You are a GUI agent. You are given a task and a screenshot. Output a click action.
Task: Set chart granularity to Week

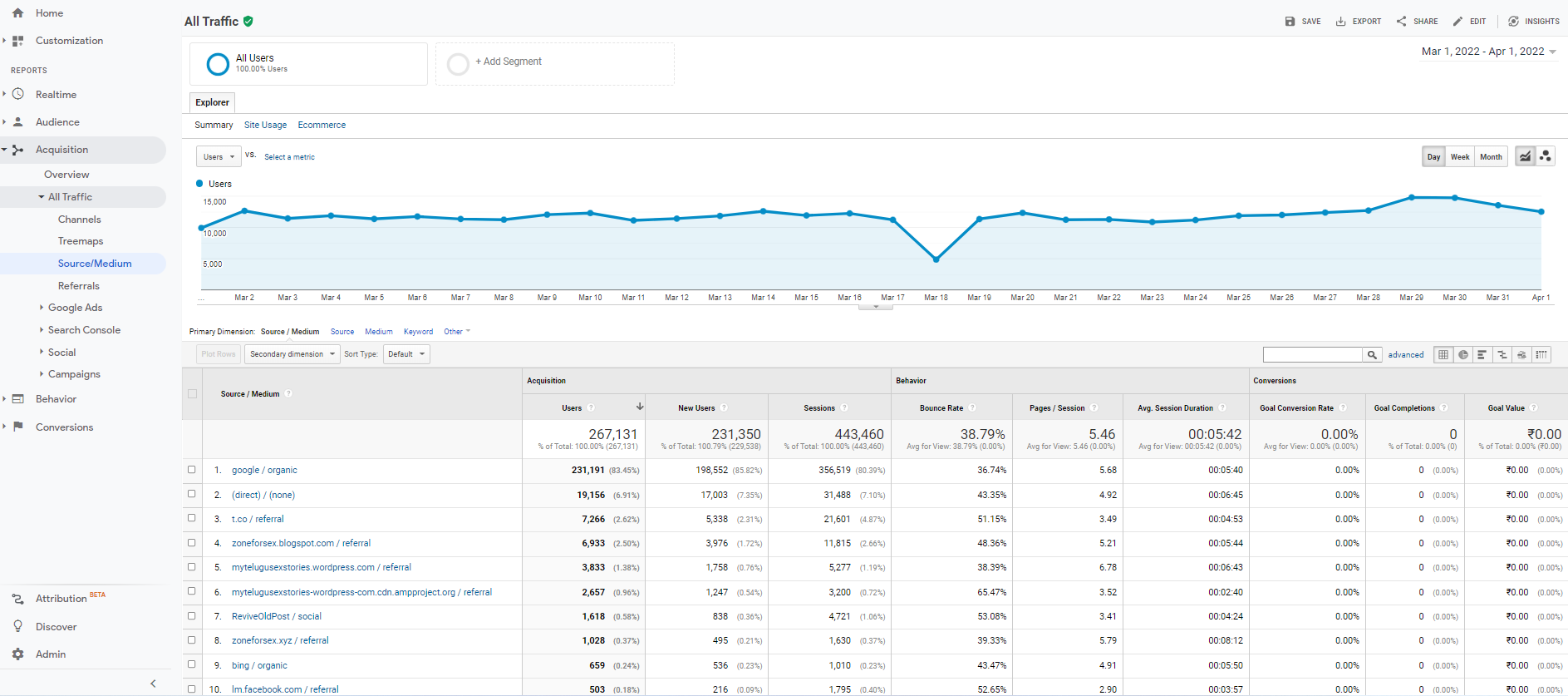(x=1460, y=157)
